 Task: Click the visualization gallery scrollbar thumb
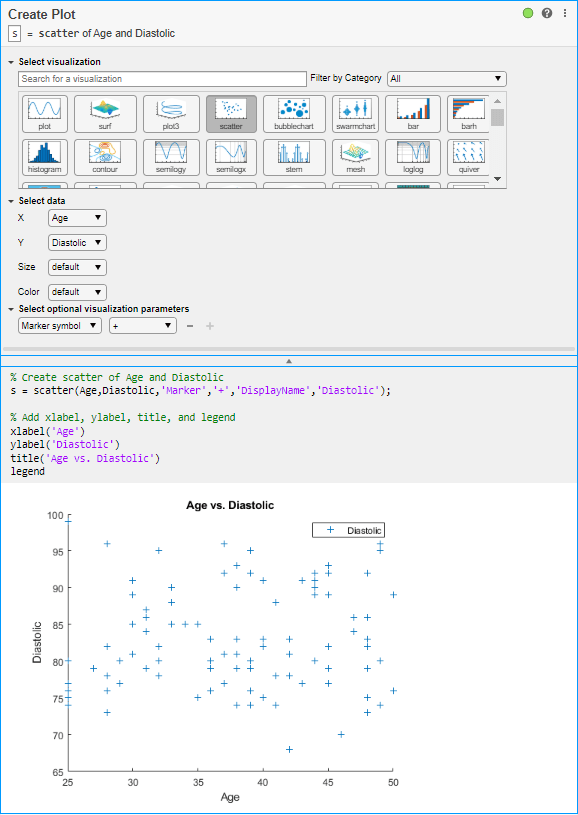pyautogui.click(x=497, y=117)
